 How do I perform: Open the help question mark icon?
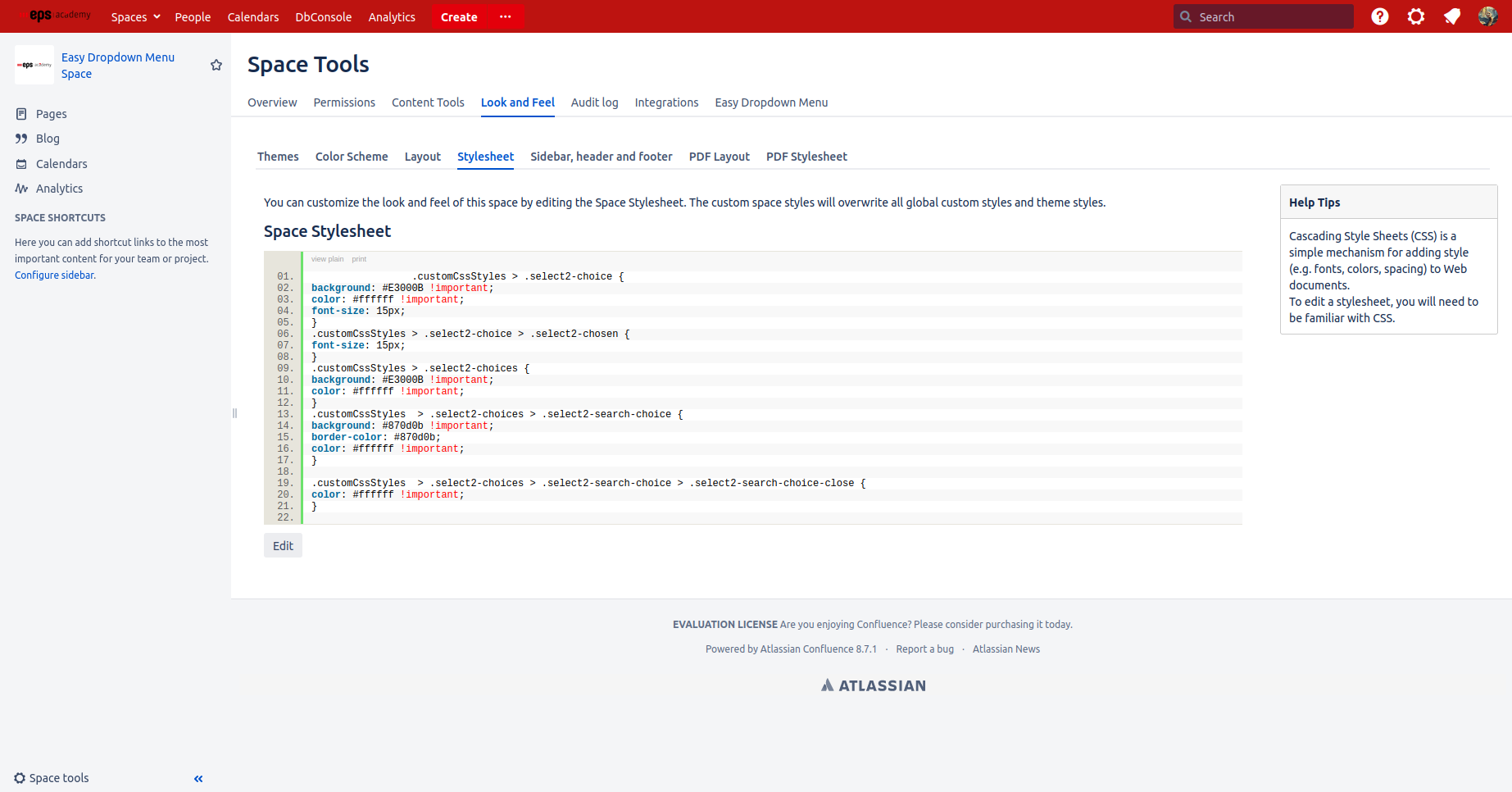tap(1380, 16)
